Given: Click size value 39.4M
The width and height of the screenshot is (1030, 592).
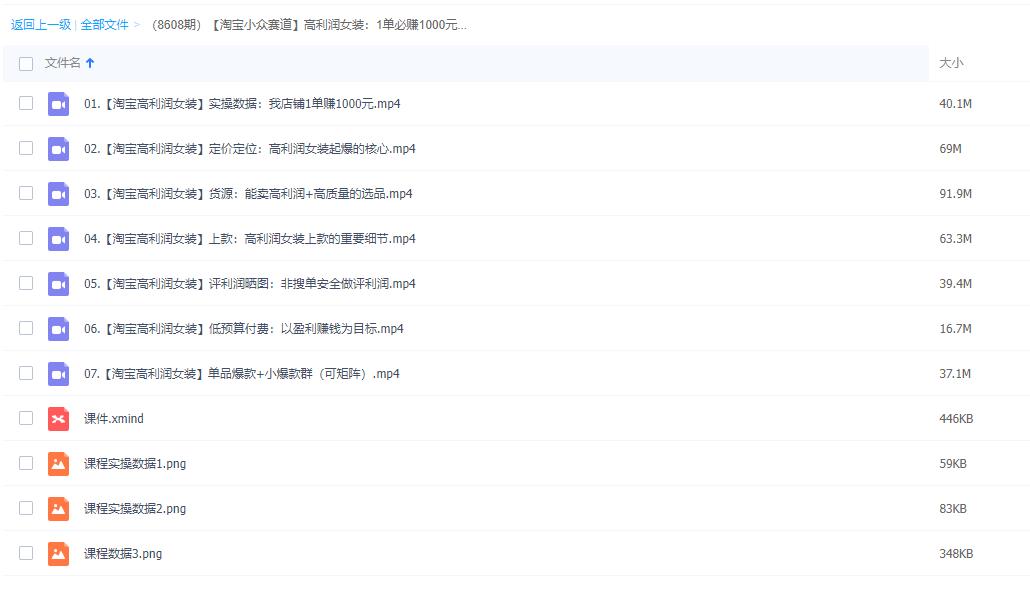Looking at the screenshot, I should (955, 284).
